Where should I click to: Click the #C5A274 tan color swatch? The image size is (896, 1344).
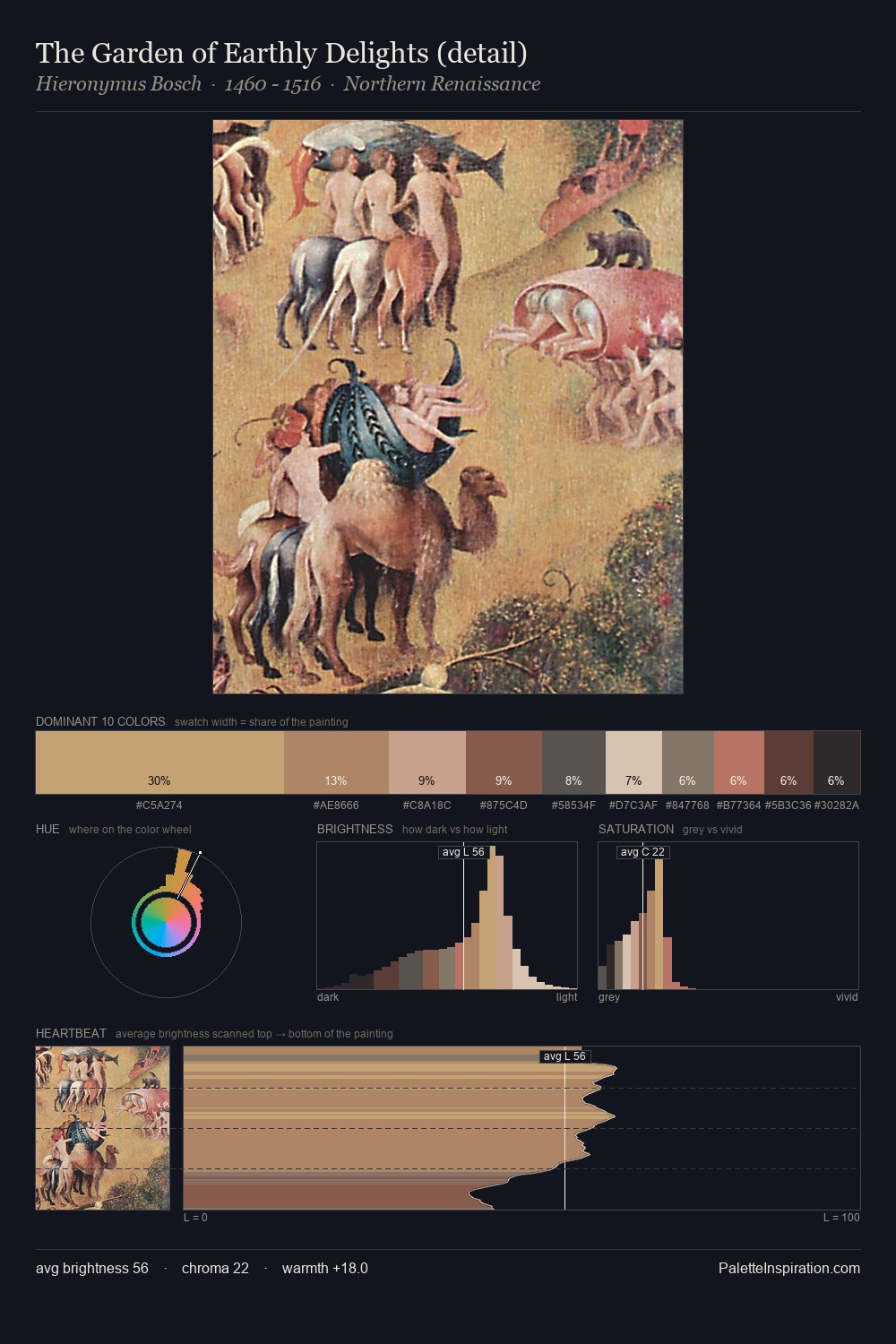[159, 762]
